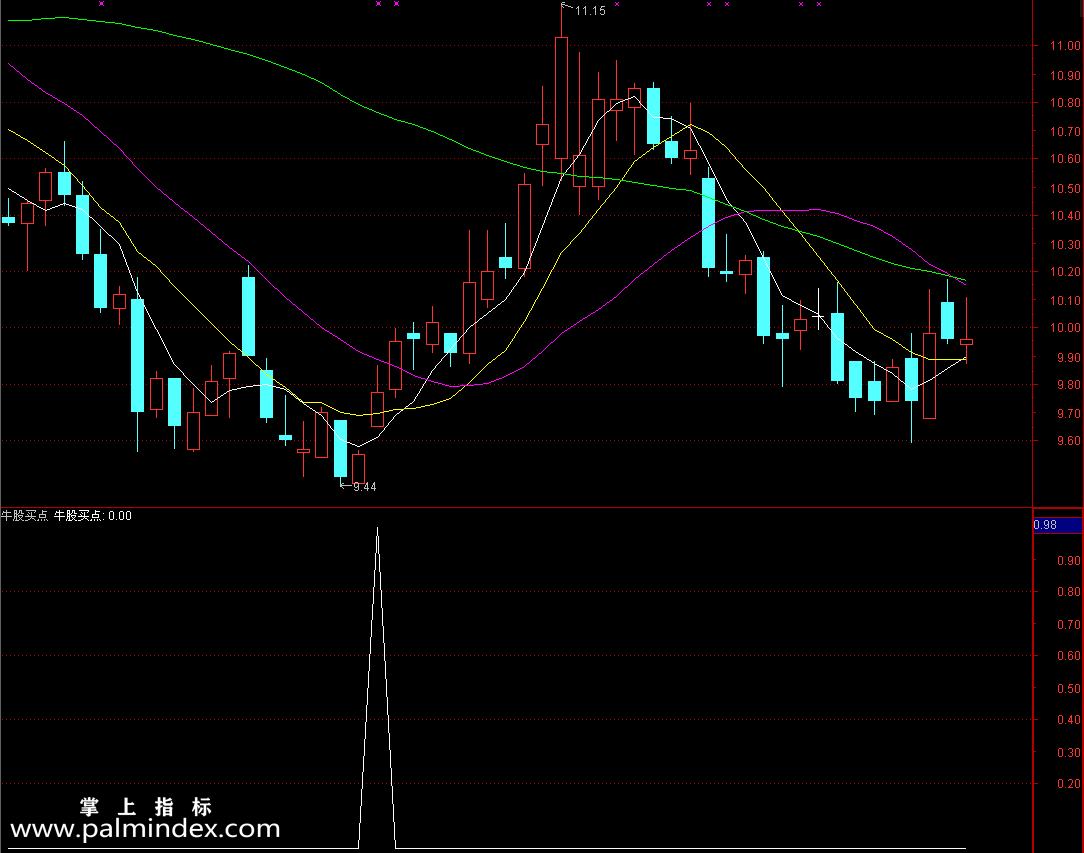Click the 10.10 price axis label
This screenshot has width=1084, height=853.
(x=1065, y=301)
